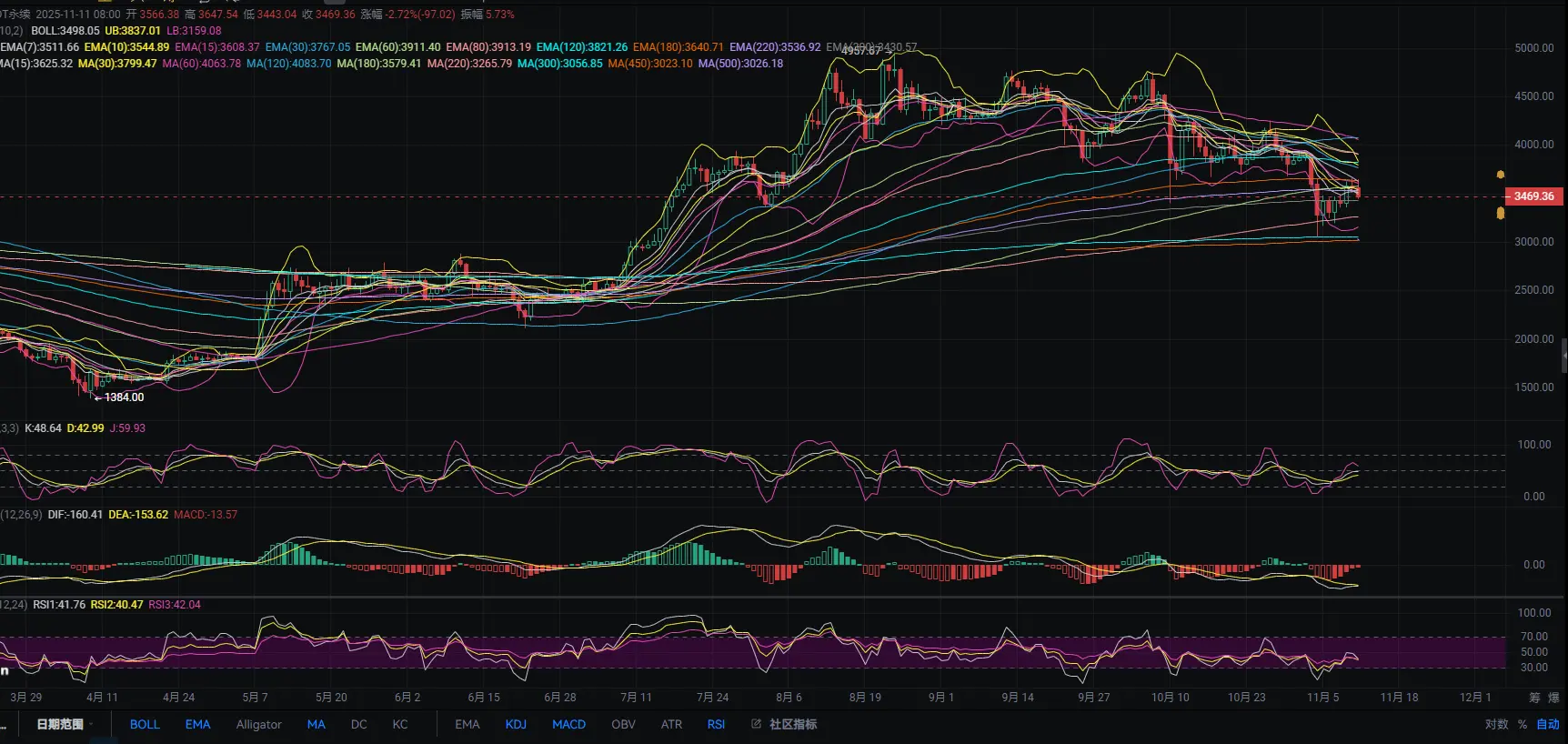1568x744 pixels.
Task: Click the 对数 logarithmic scale button
Action: (x=1496, y=724)
